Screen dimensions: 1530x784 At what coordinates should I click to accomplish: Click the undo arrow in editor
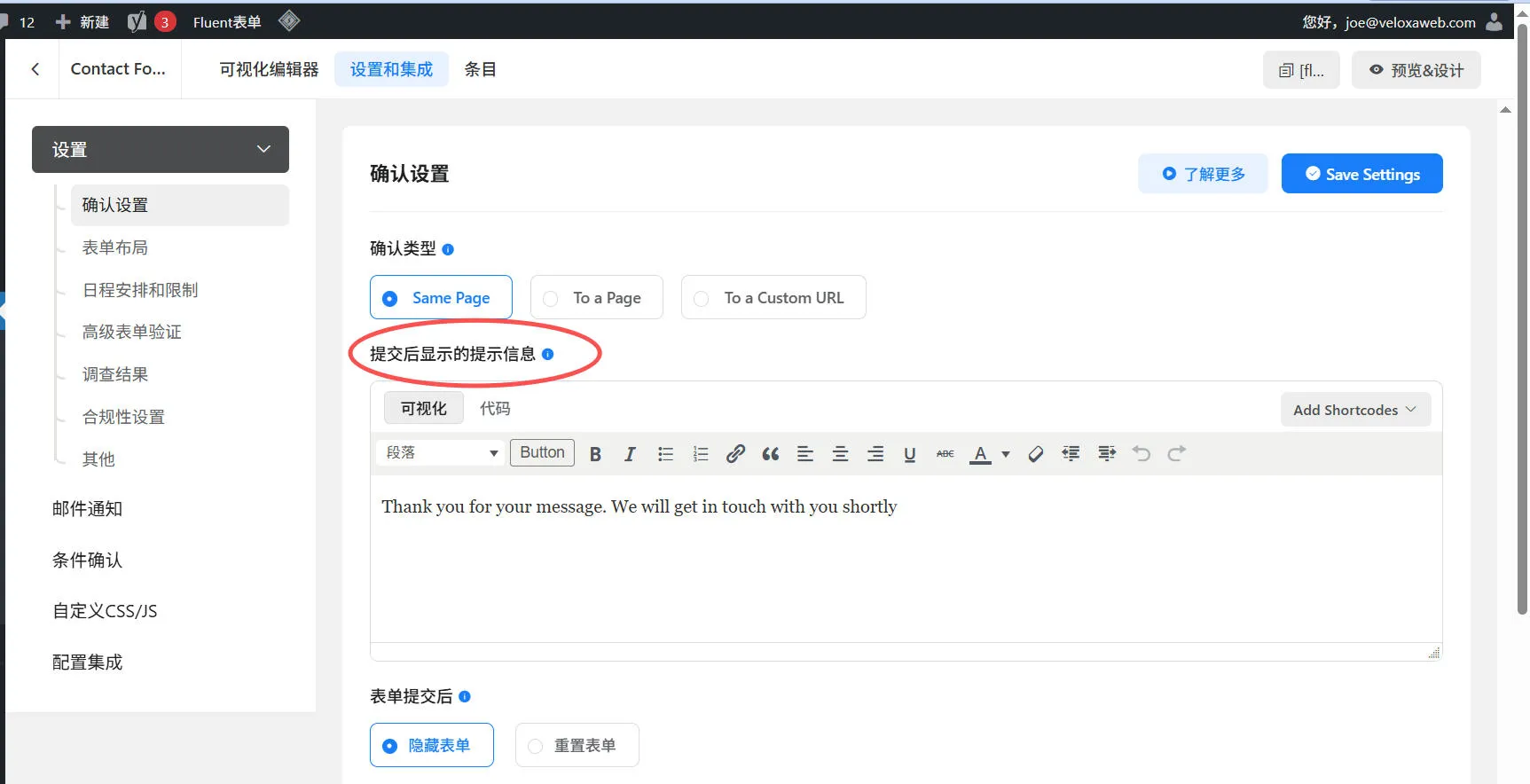coord(1142,454)
